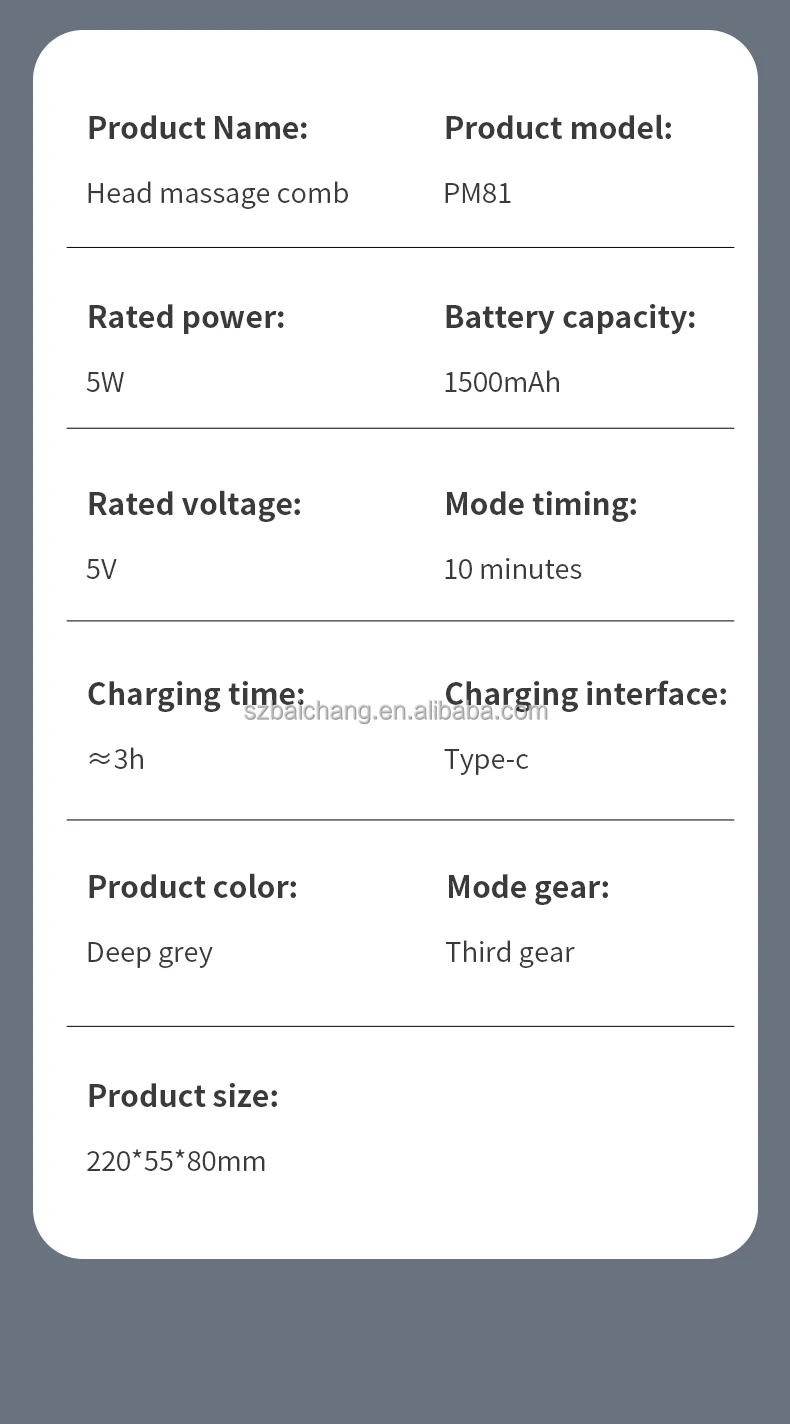Image resolution: width=790 pixels, height=1424 pixels.
Task: Select the PM81 model value
Action: click(477, 193)
